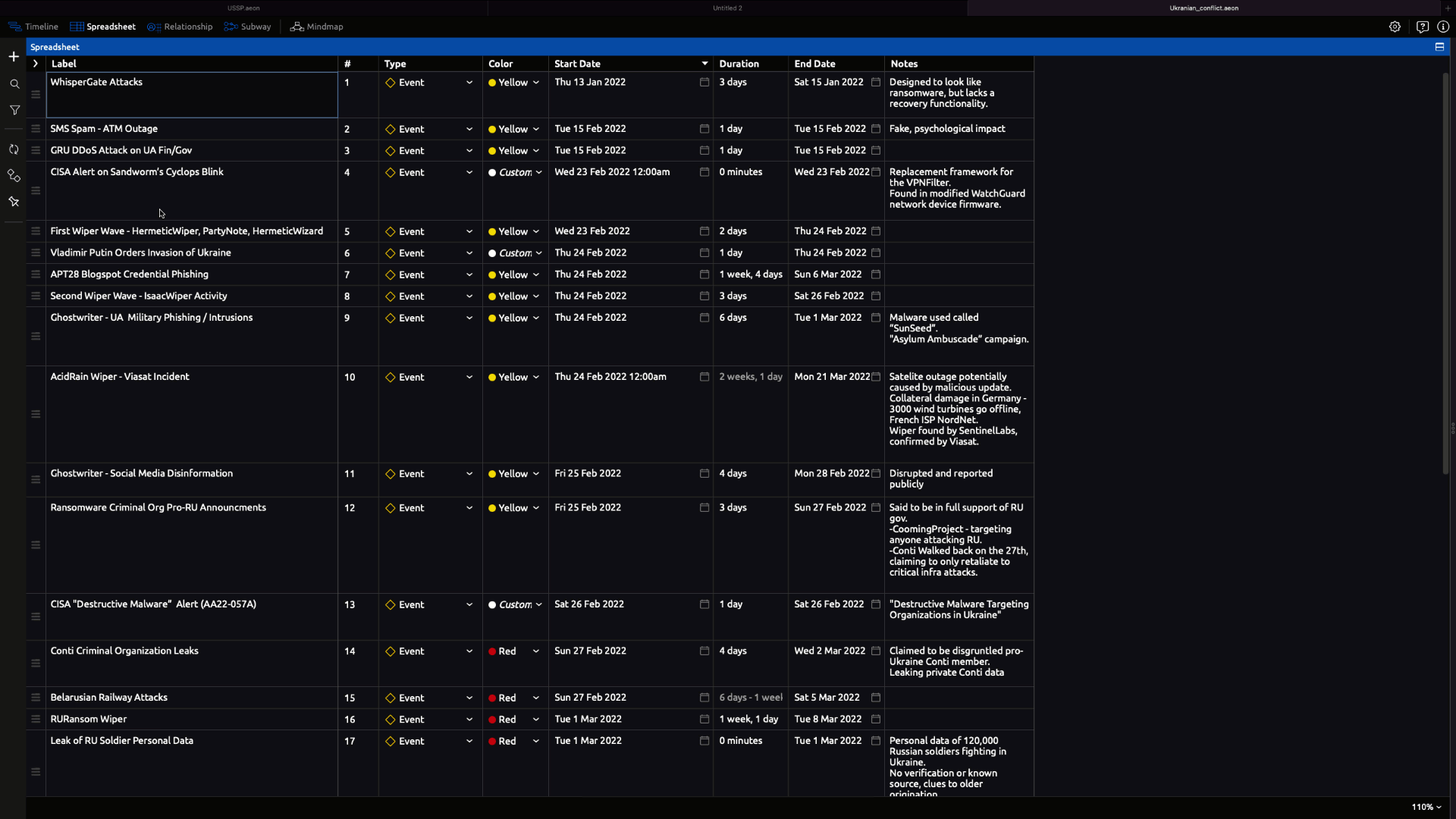Image resolution: width=1456 pixels, height=819 pixels.
Task: Open the Yellow color dropdown for the SMS Spam row
Action: coord(535,129)
